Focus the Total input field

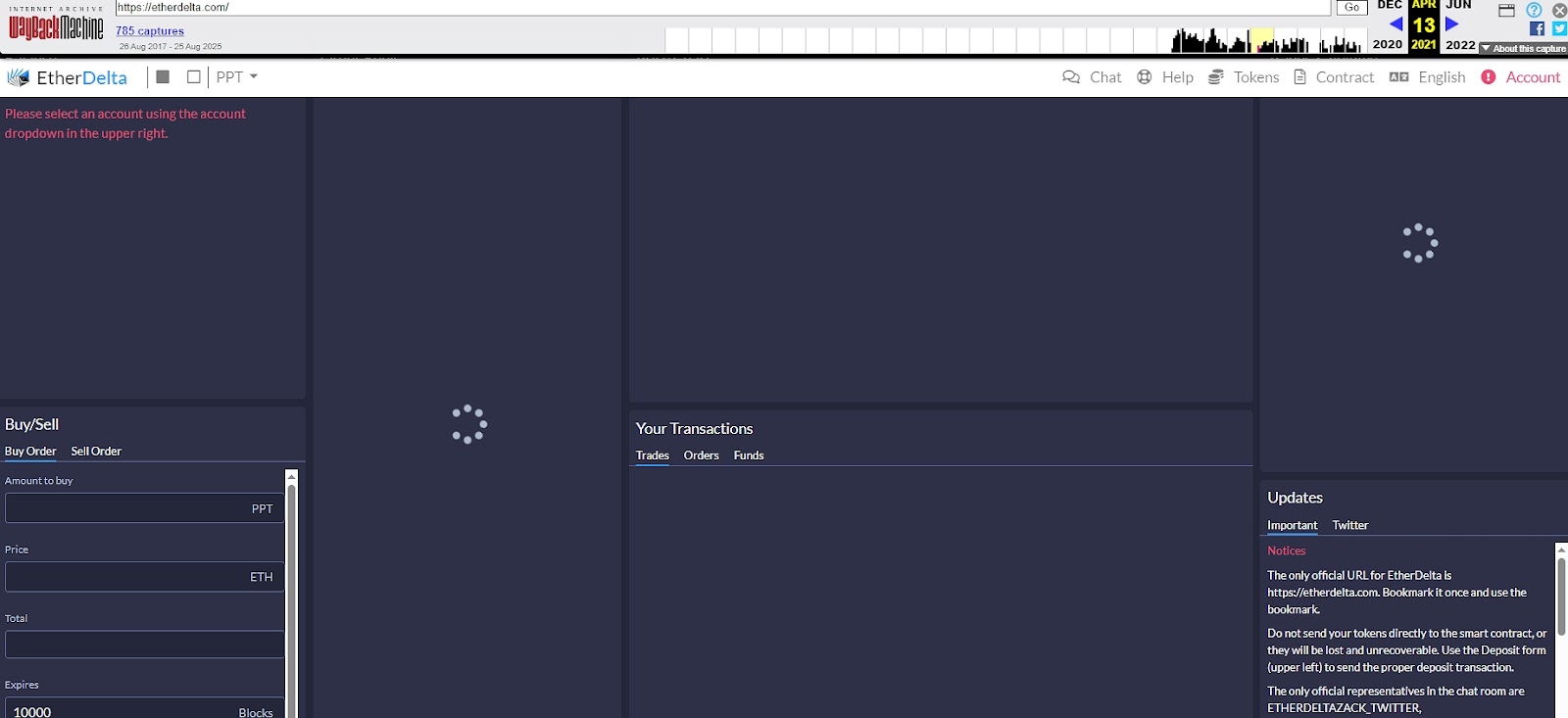[144, 645]
